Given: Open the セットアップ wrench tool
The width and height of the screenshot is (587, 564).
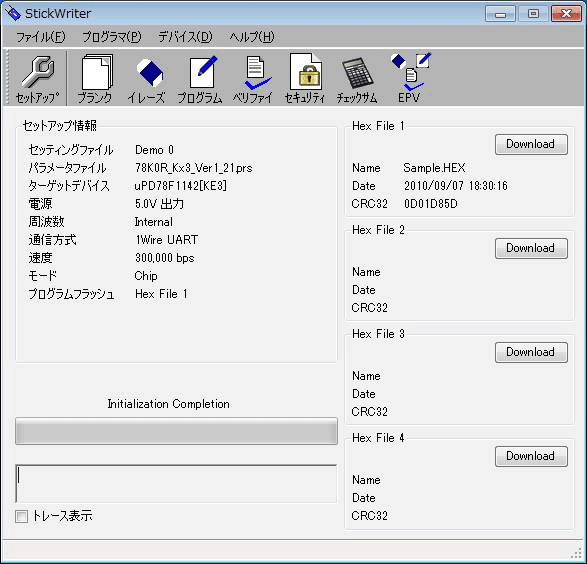Looking at the screenshot, I should [37, 79].
